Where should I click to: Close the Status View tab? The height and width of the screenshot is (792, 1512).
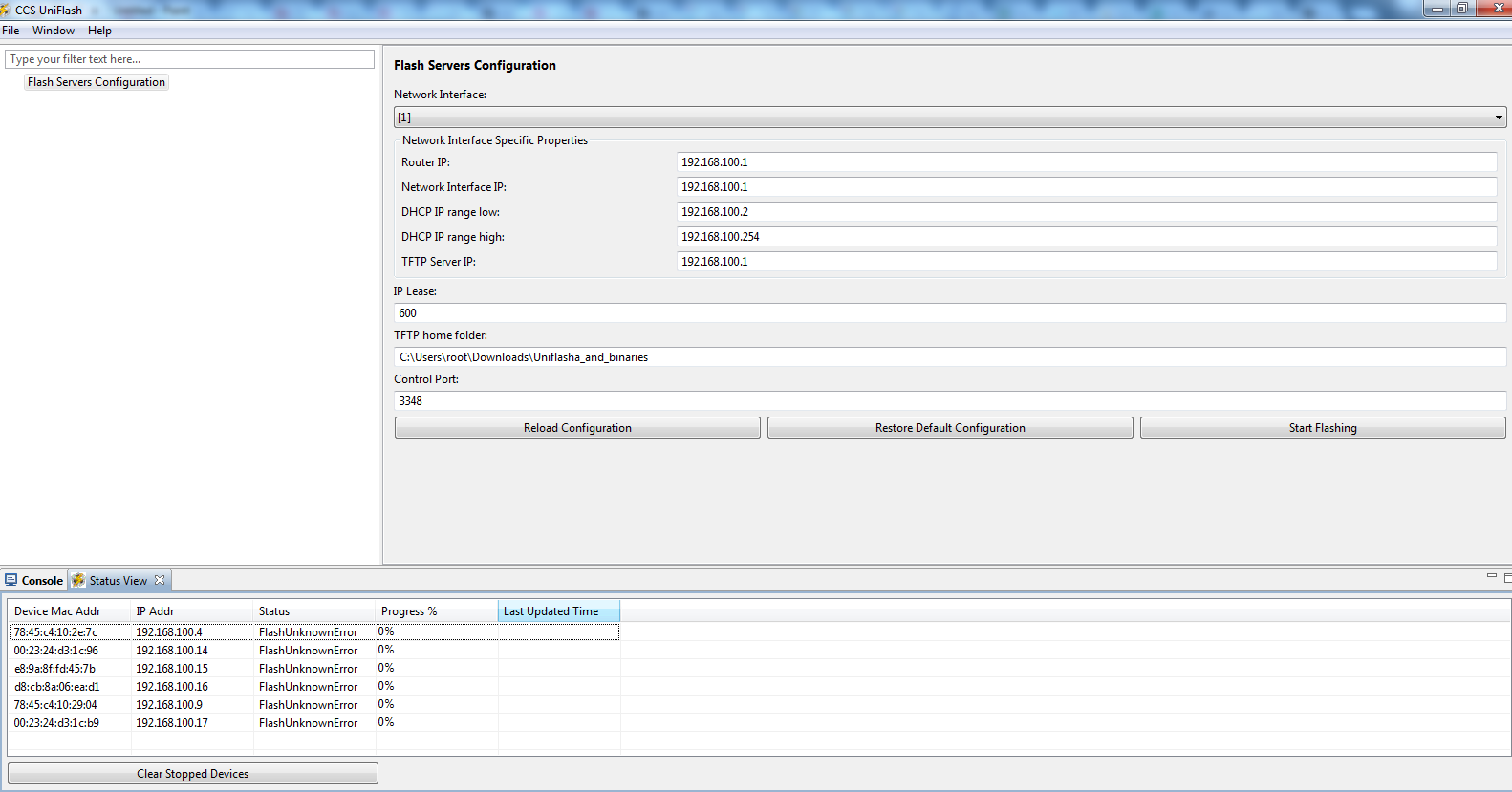point(160,580)
